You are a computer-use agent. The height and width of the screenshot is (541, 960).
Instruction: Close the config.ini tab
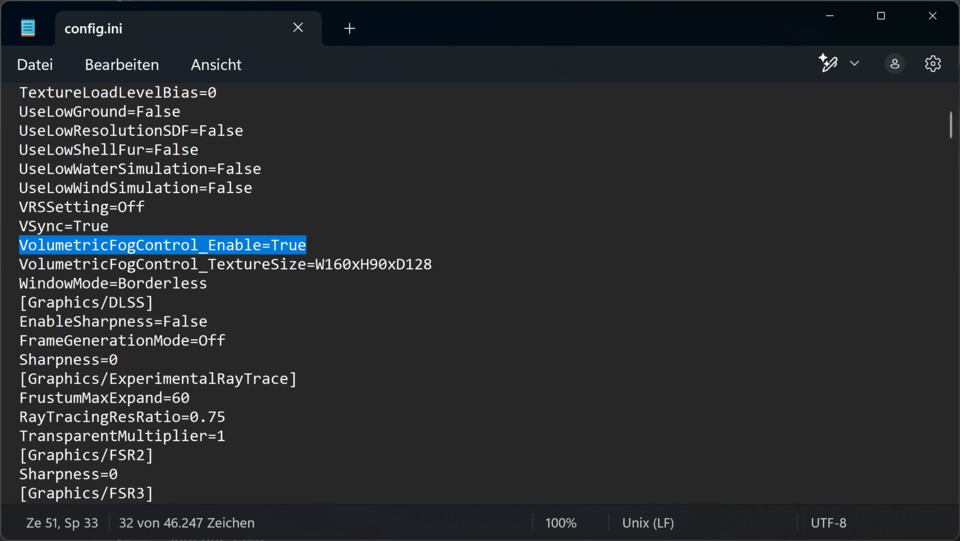(298, 28)
